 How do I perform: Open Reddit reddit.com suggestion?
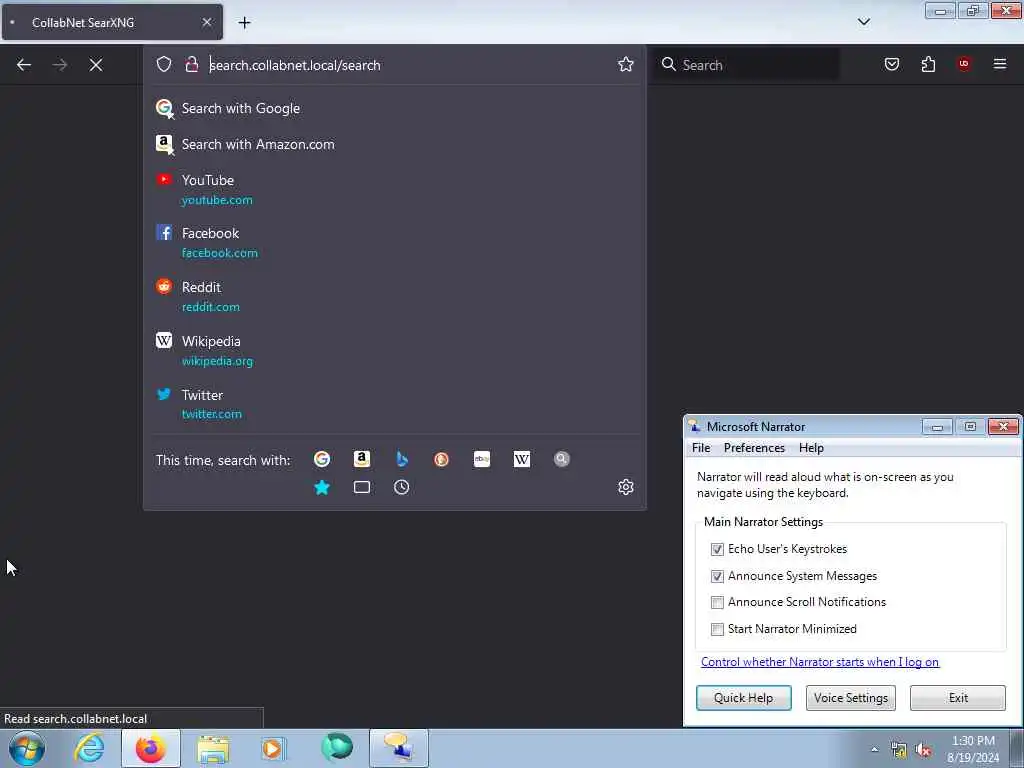coord(394,296)
